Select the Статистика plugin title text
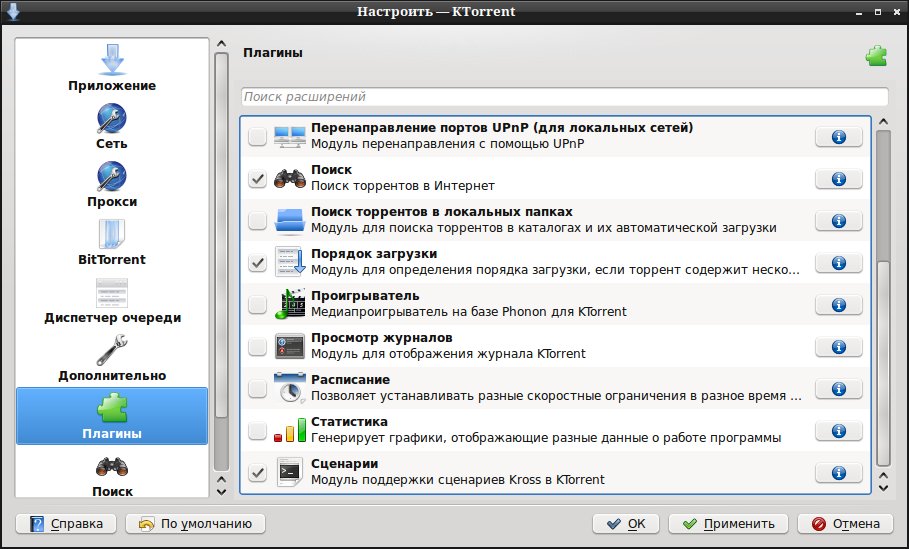This screenshot has height=549, width=909. (x=349, y=421)
